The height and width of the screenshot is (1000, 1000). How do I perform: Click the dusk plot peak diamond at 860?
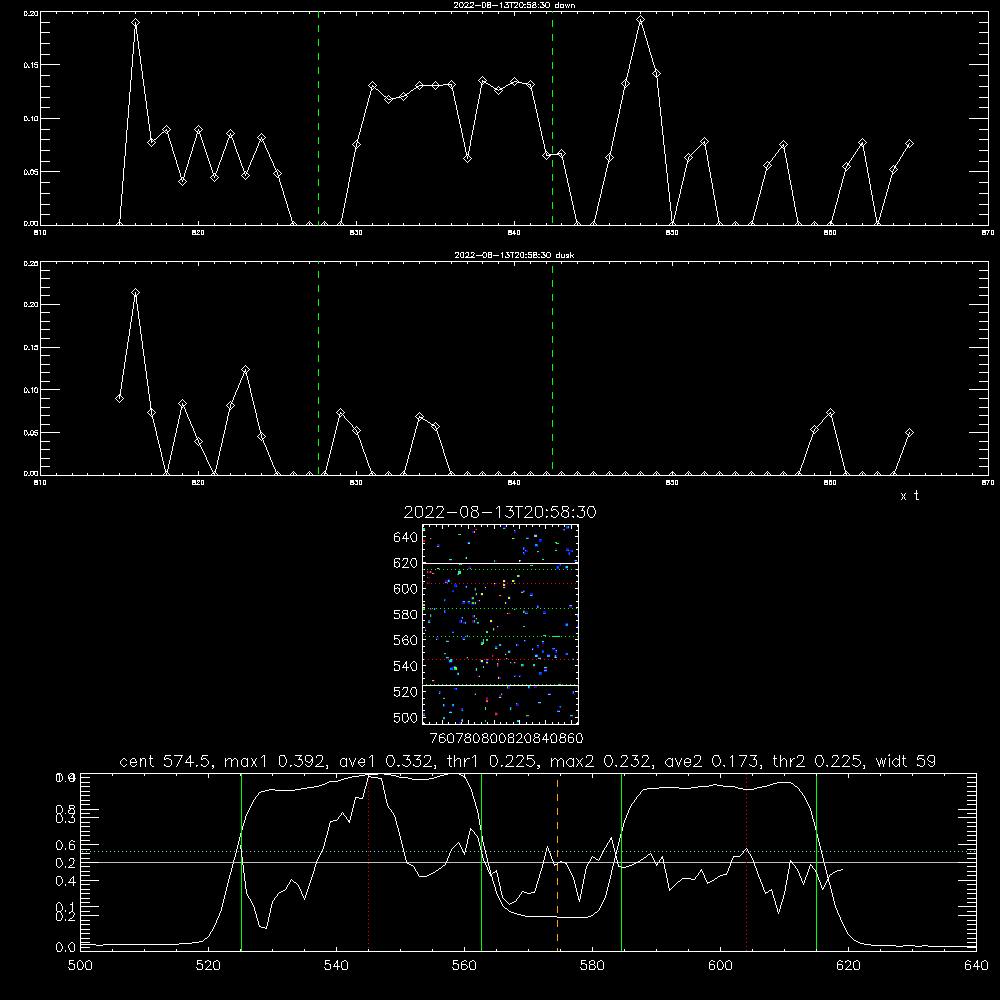tap(830, 413)
